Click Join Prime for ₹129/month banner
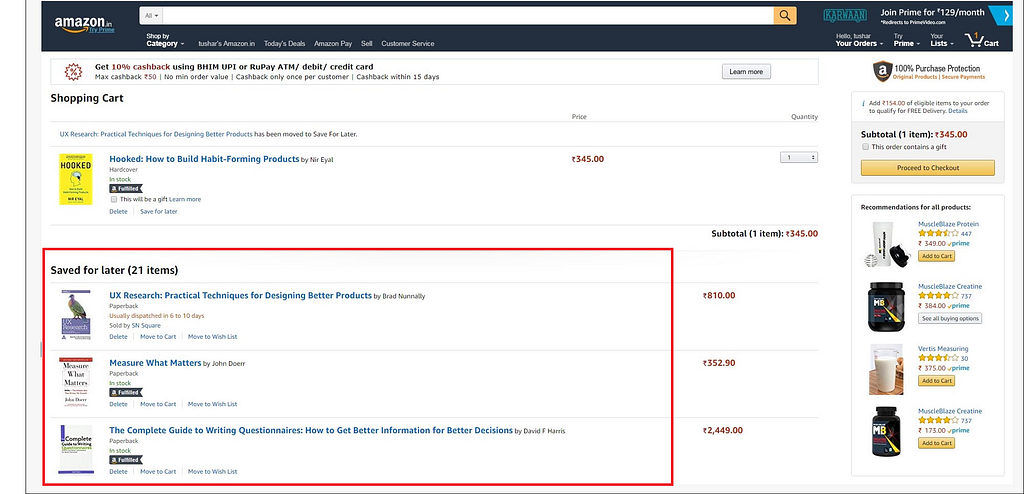 pos(932,15)
